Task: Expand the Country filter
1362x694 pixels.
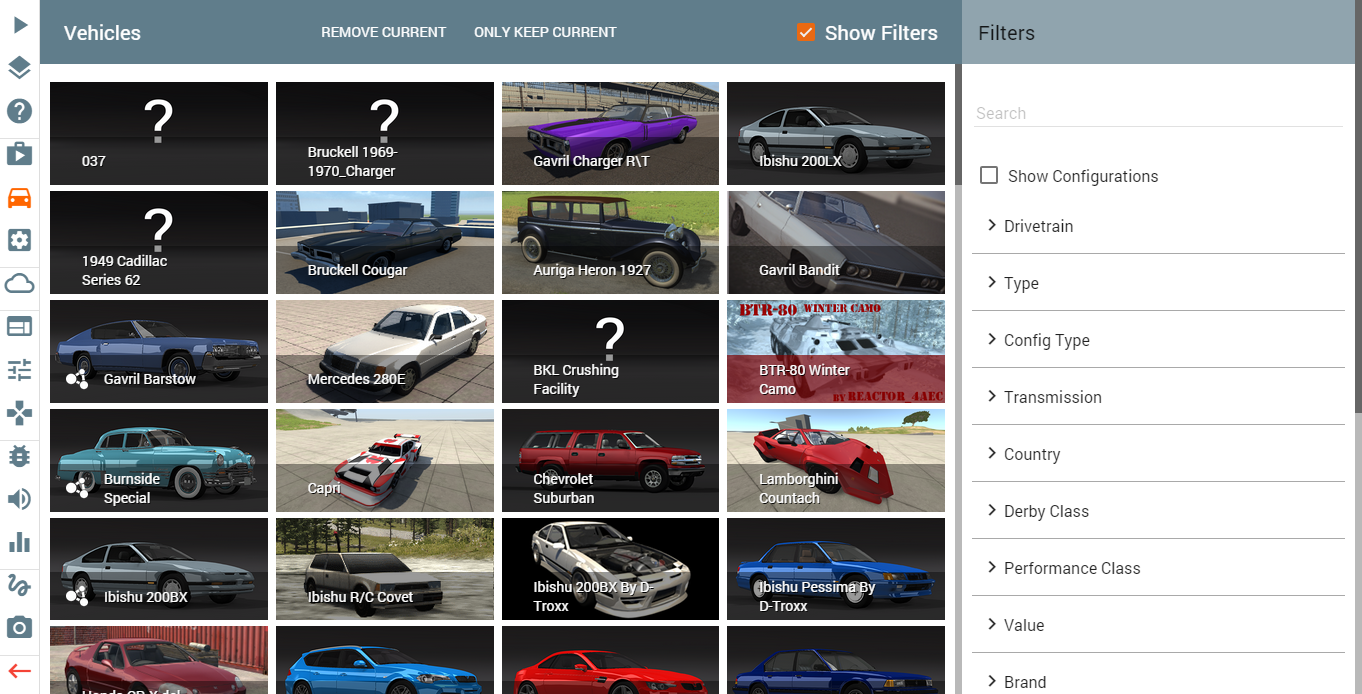Action: [x=1158, y=454]
